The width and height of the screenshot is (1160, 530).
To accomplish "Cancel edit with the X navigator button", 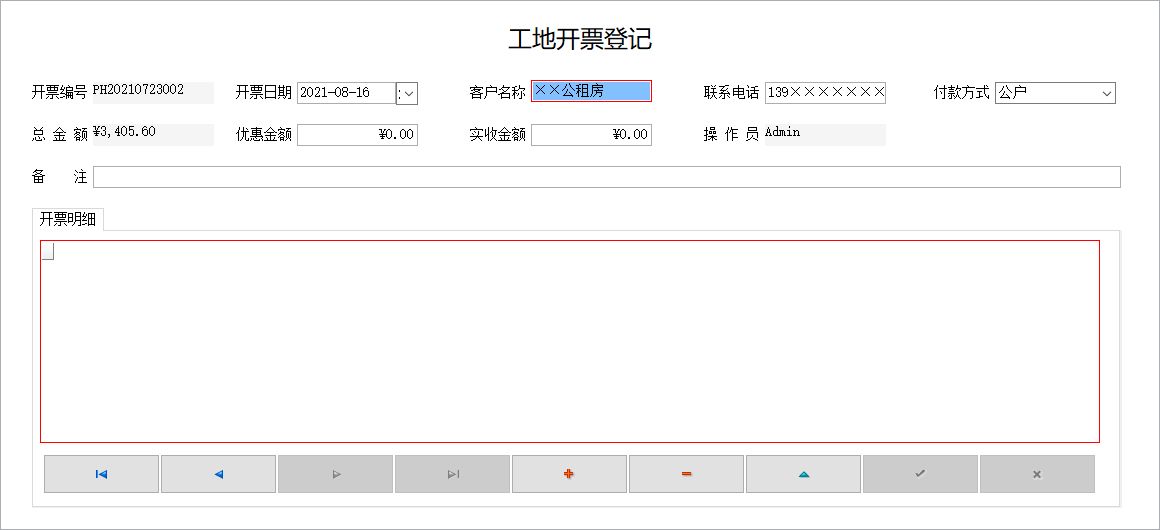I will pyautogui.click(x=1037, y=474).
